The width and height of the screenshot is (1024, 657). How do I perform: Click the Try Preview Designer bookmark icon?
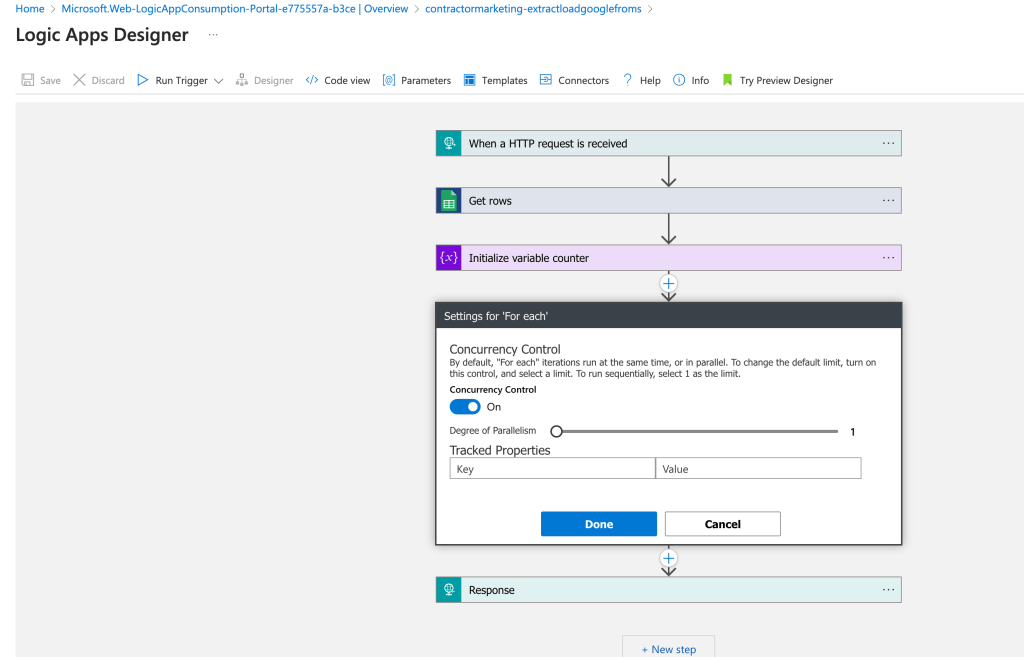pyautogui.click(x=728, y=80)
